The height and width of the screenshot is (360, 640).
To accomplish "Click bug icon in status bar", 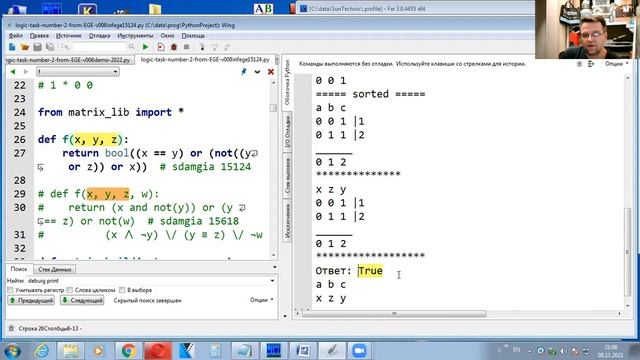I will 11,328.
